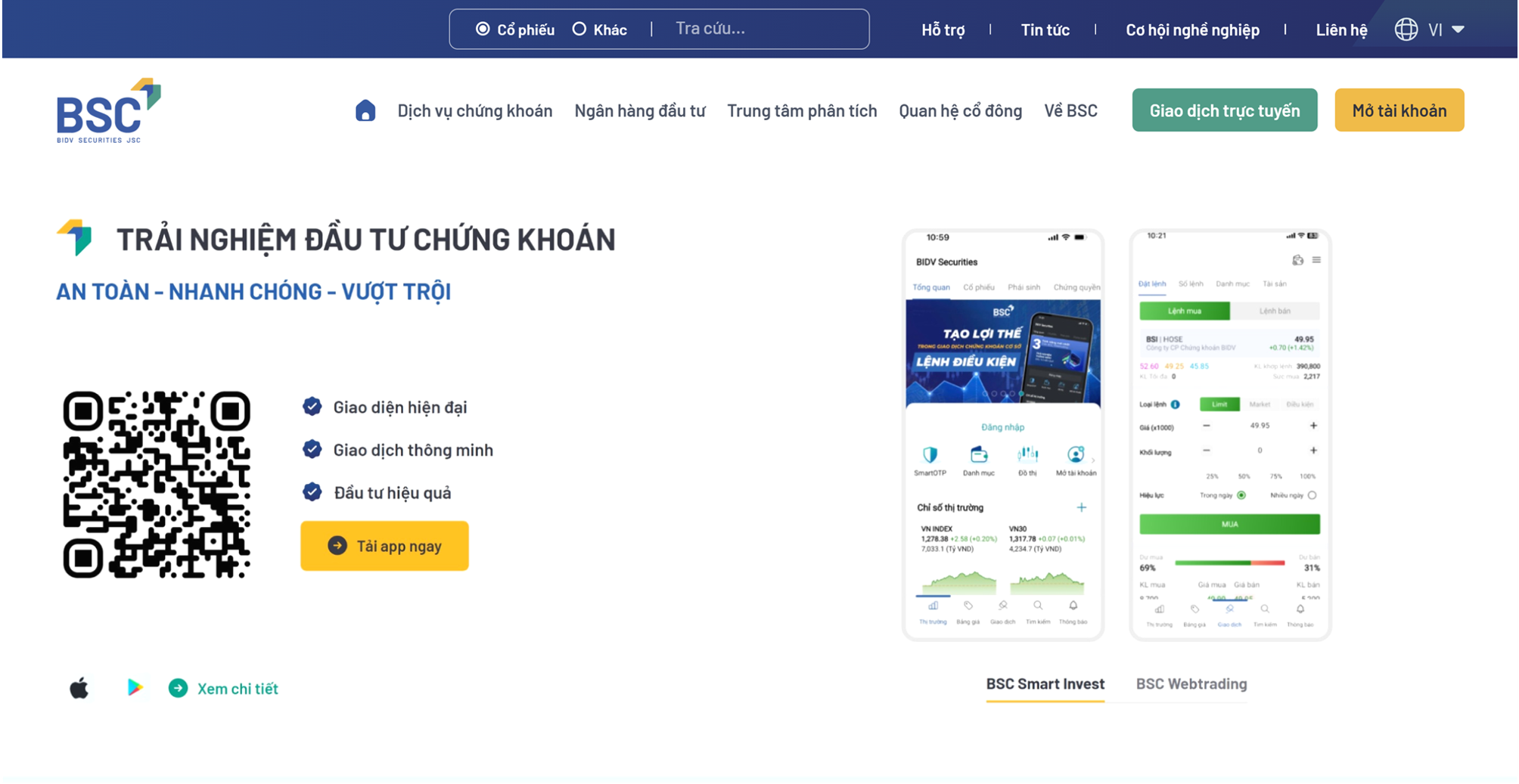Open the Tin tức link
This screenshot has width=1519, height=784.
(1045, 29)
